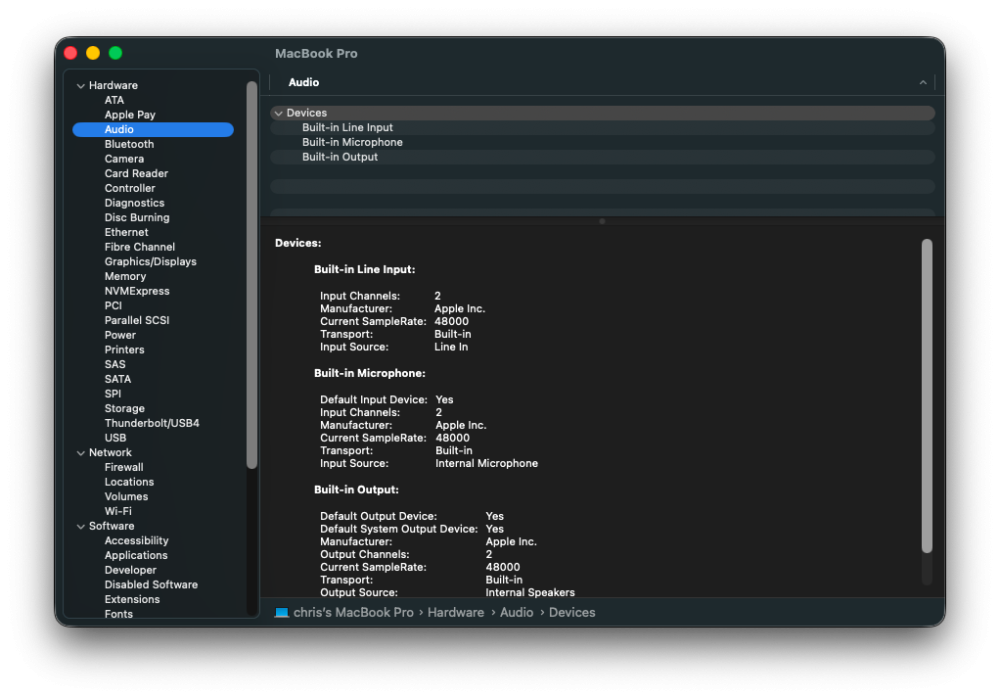Collapse the Hardware section chevron
The width and height of the screenshot is (1000, 699).
81,85
